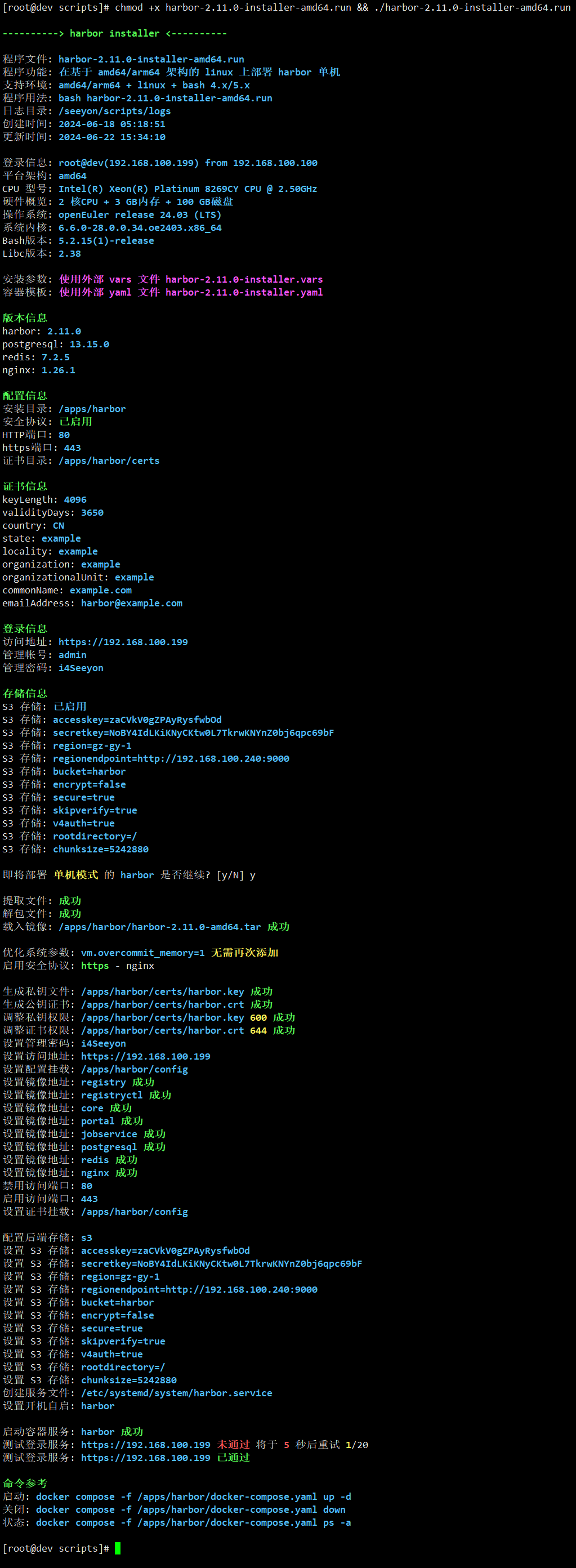Image resolution: width=576 pixels, height=1568 pixels.
Task: Click 'S3 存储: chunksize=5242880' line
Action: tap(75, 849)
